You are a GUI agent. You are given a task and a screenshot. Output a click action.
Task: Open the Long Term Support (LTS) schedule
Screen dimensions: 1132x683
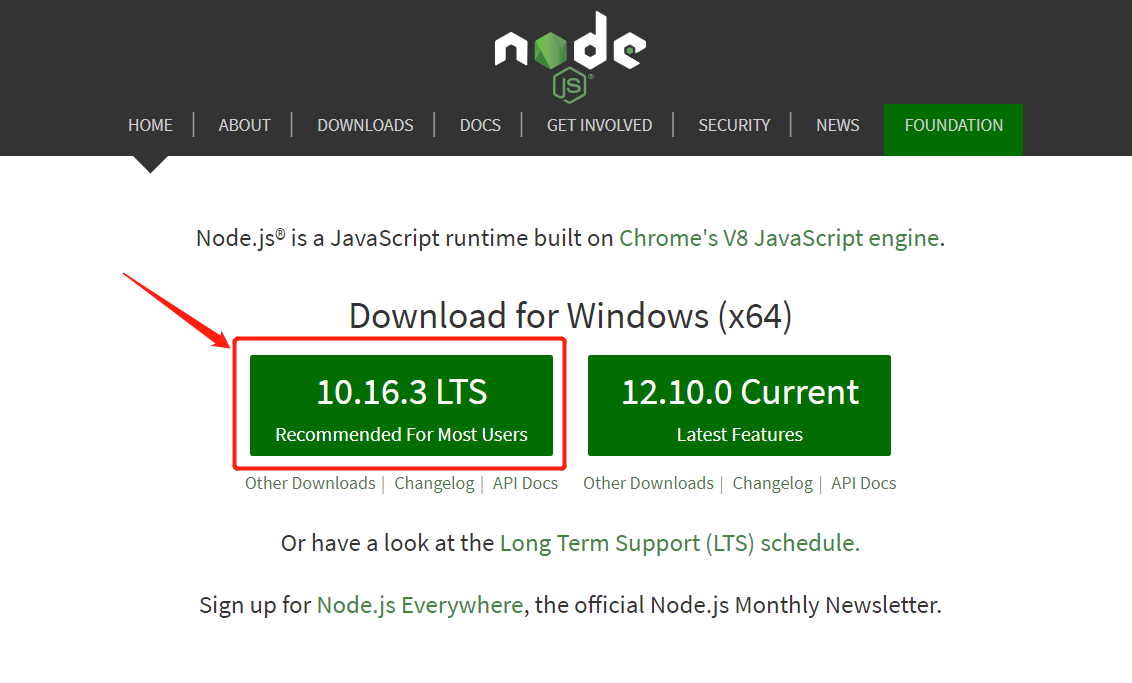[x=679, y=543]
